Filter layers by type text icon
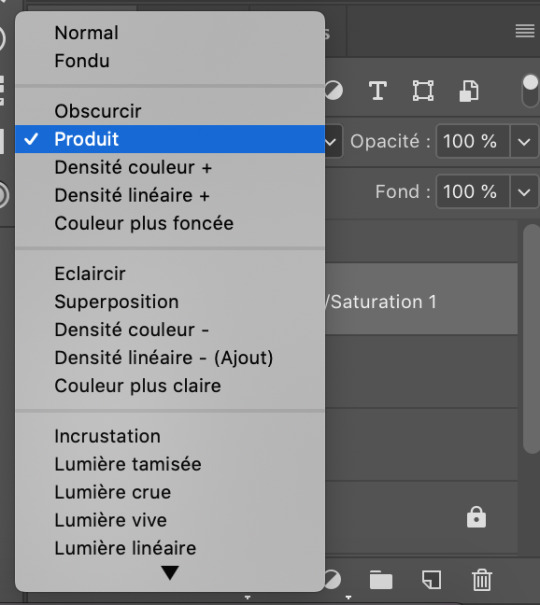540x605 pixels. [x=378, y=91]
